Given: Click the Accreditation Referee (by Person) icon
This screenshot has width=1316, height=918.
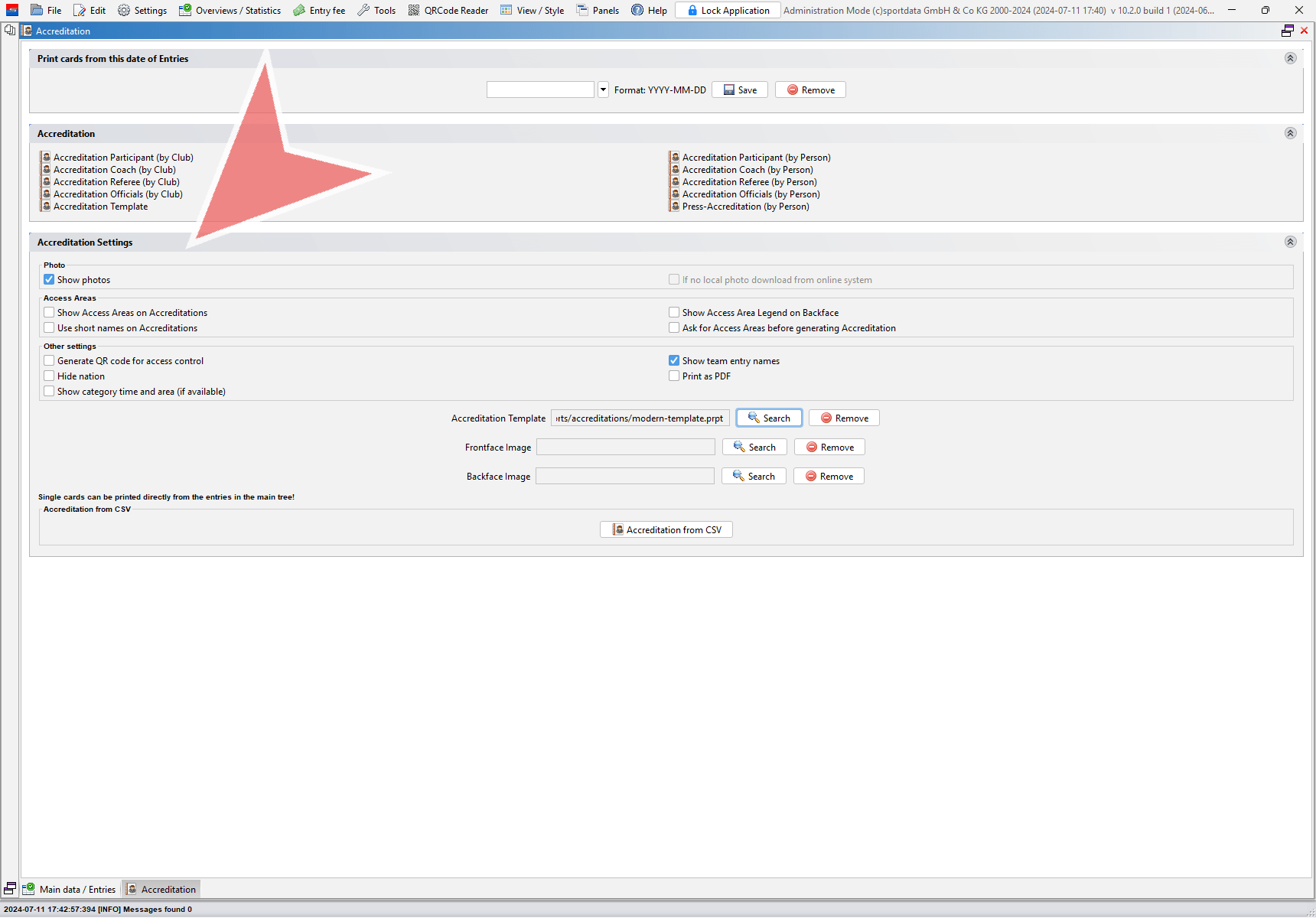Looking at the screenshot, I should coord(675,182).
